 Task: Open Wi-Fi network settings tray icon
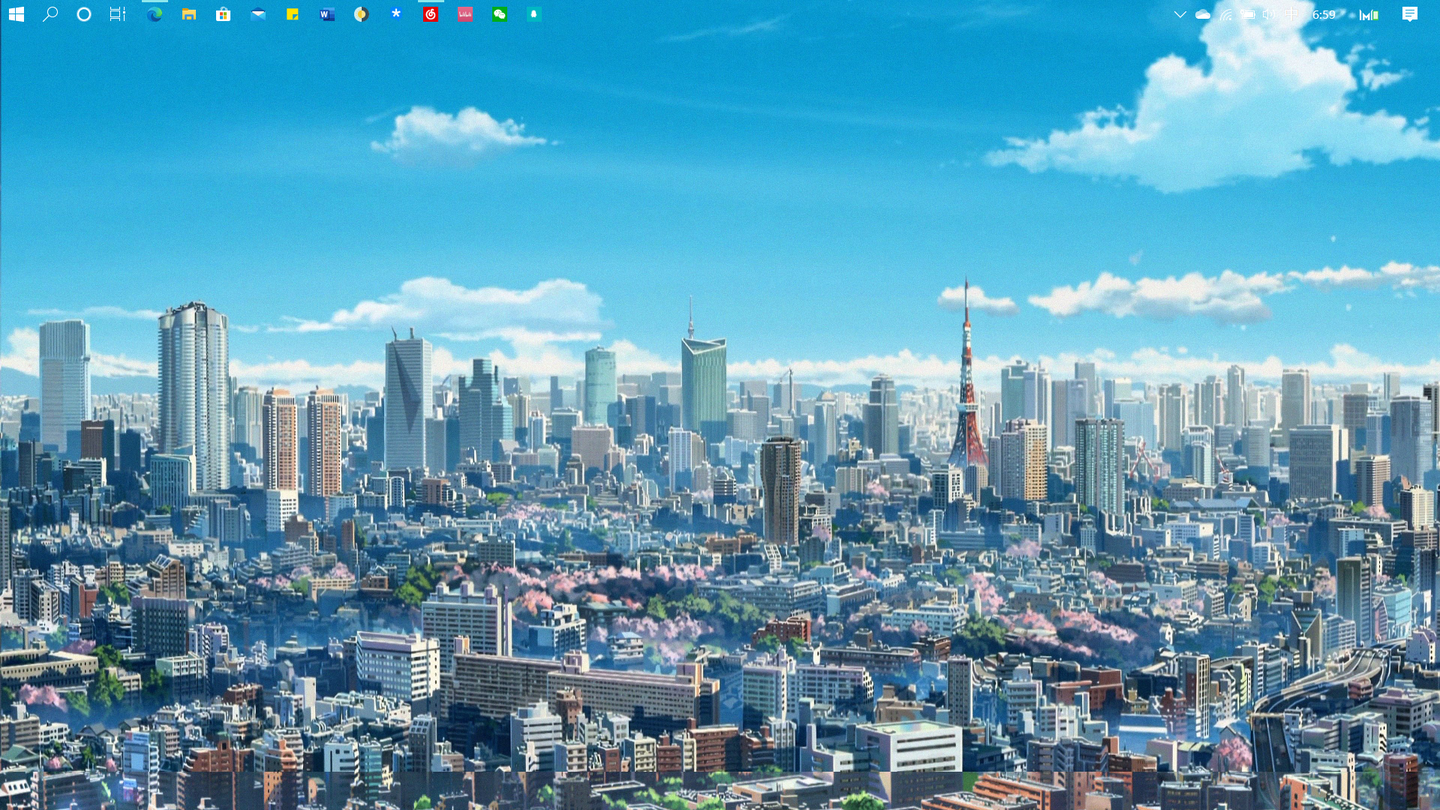[x=1226, y=15]
